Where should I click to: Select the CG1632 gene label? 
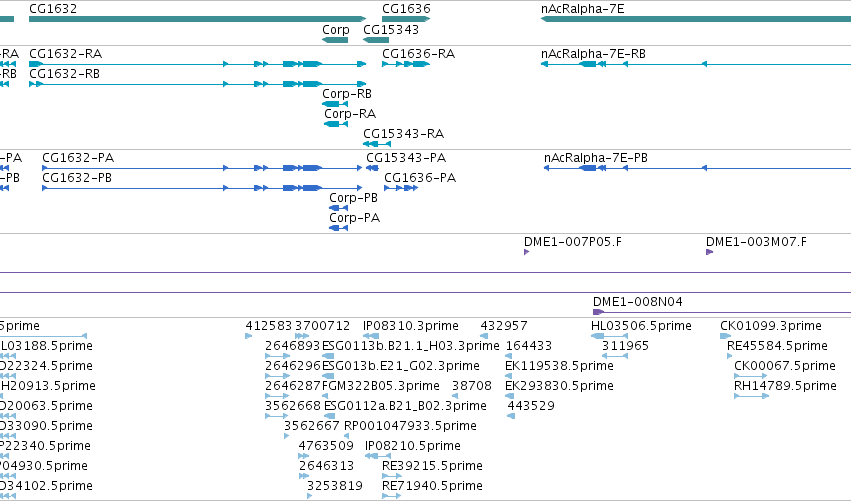[x=53, y=9]
